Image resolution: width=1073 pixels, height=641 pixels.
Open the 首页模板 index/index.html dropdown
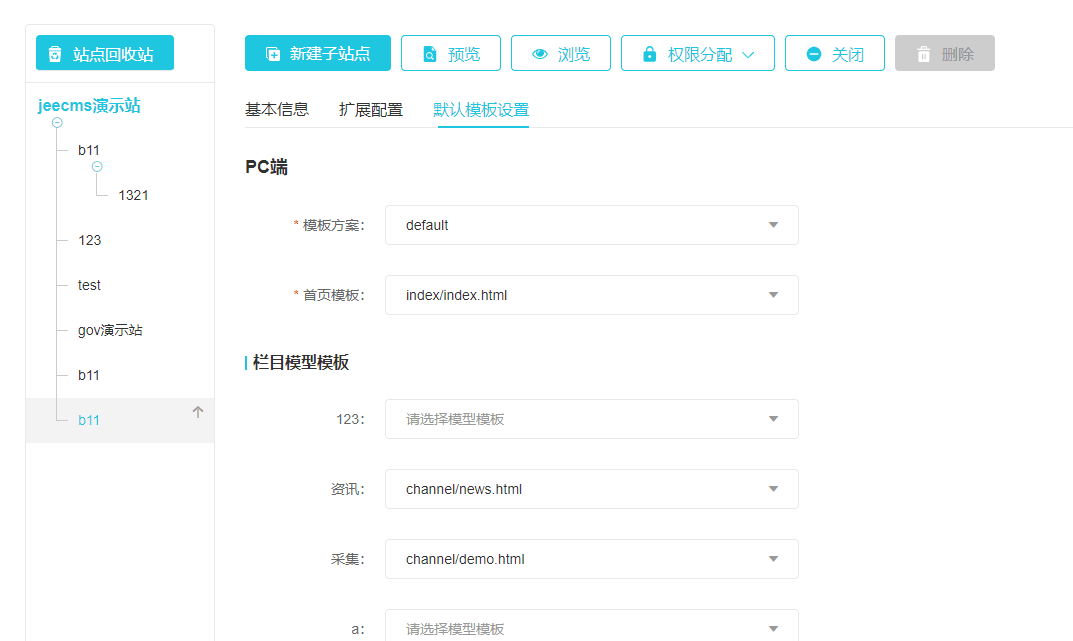coord(592,295)
